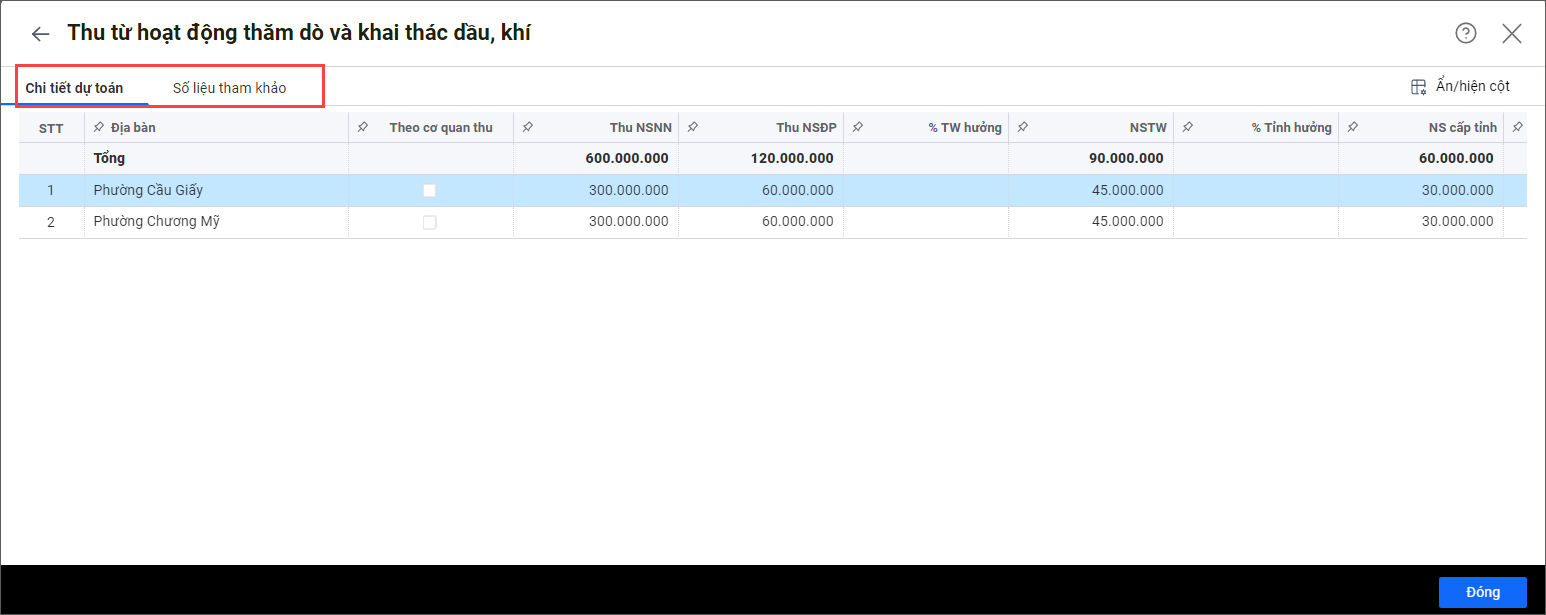Viewport: 1546px width, 615px height.
Task: Switch to Số liệu tham khảo tab
Action: tap(229, 88)
